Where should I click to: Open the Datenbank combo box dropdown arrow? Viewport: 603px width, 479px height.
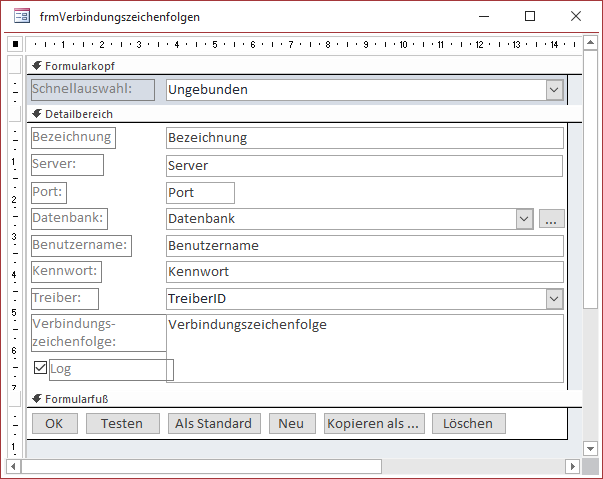point(524,219)
